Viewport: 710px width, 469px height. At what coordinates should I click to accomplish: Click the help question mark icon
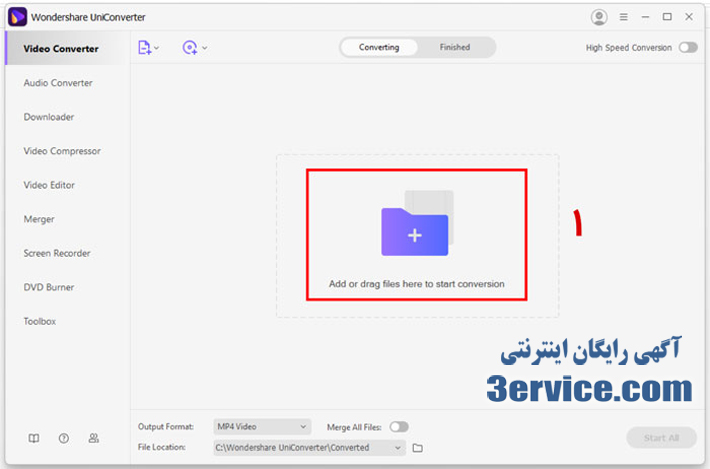click(x=64, y=438)
